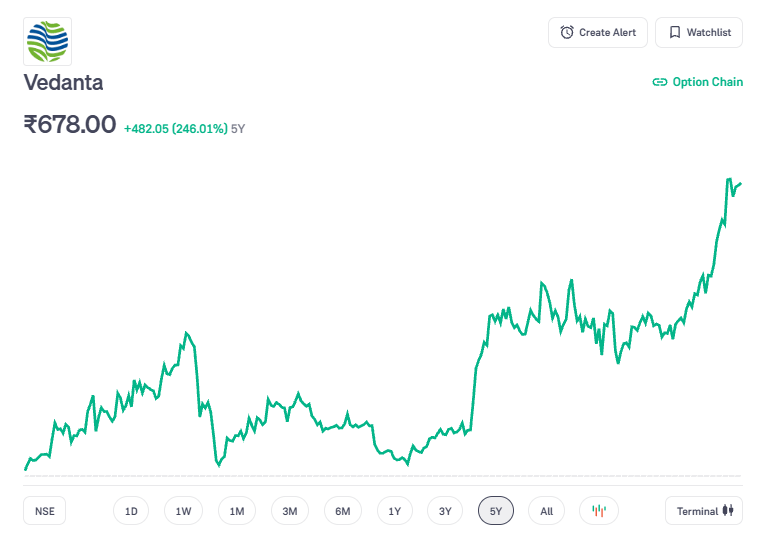Click the peak of the price line
The image size is (763, 549).
pyautogui.click(x=728, y=179)
